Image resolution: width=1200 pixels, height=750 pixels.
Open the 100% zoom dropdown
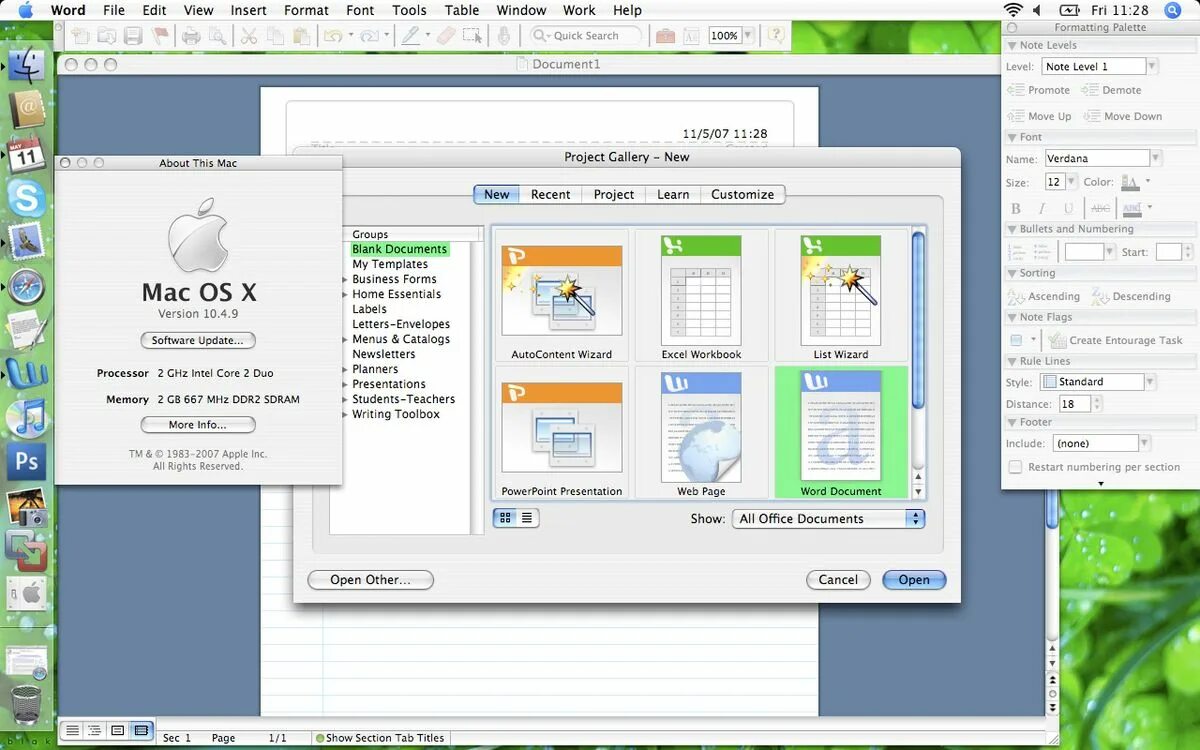(748, 35)
